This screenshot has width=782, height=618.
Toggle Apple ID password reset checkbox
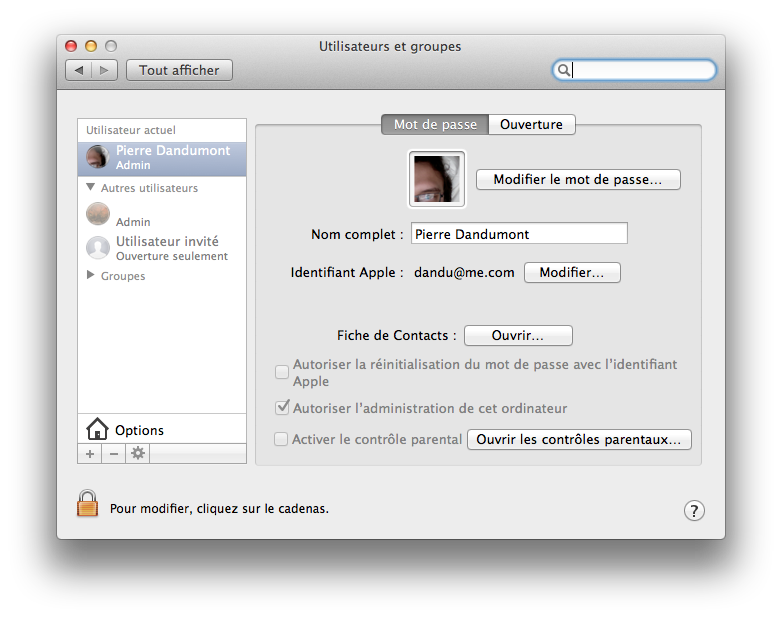click(282, 372)
